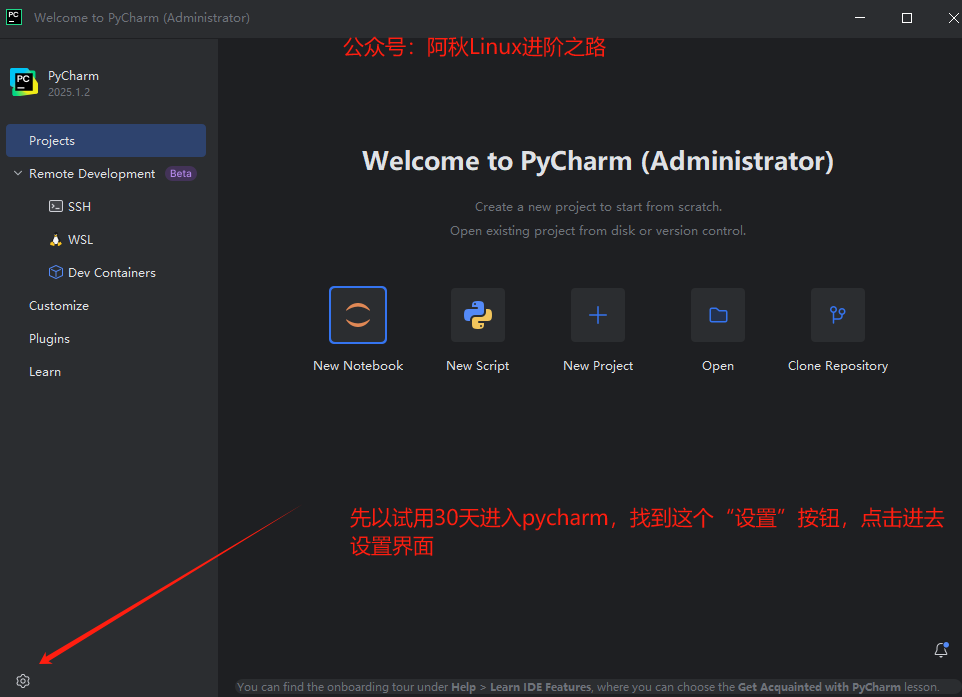962x697 pixels.
Task: Click the New Notebook icon
Action: [x=358, y=315]
